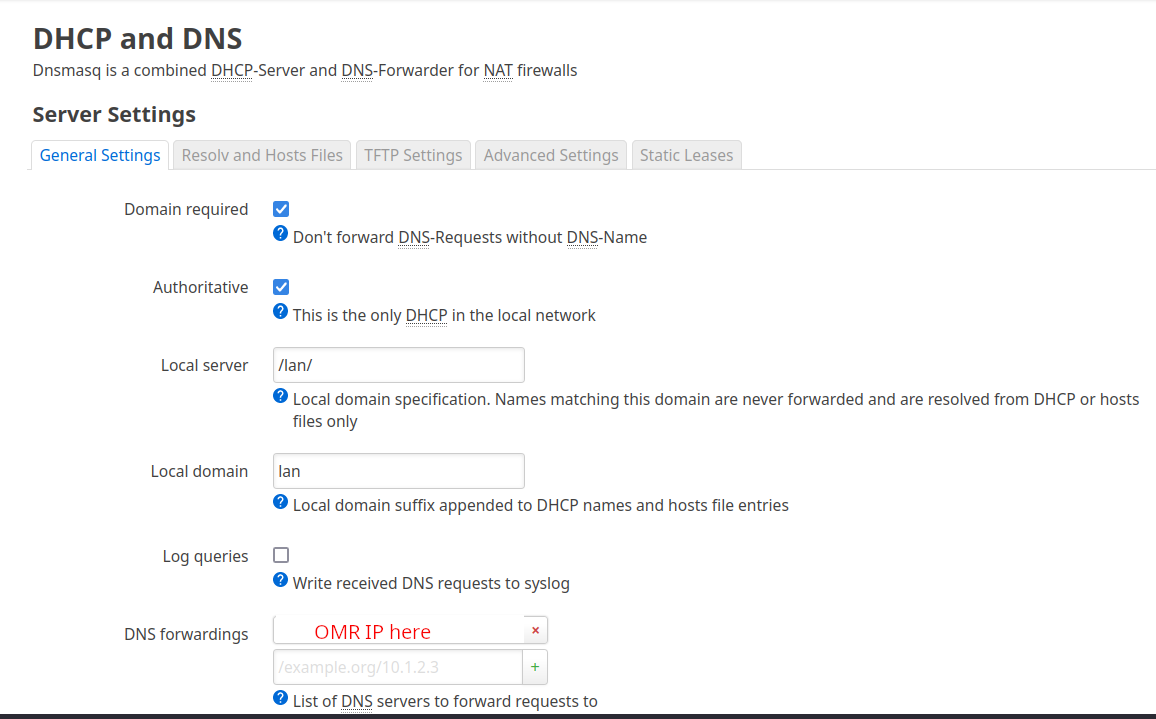1156x719 pixels.
Task: Click the Authoritative label
Action: tap(201, 288)
